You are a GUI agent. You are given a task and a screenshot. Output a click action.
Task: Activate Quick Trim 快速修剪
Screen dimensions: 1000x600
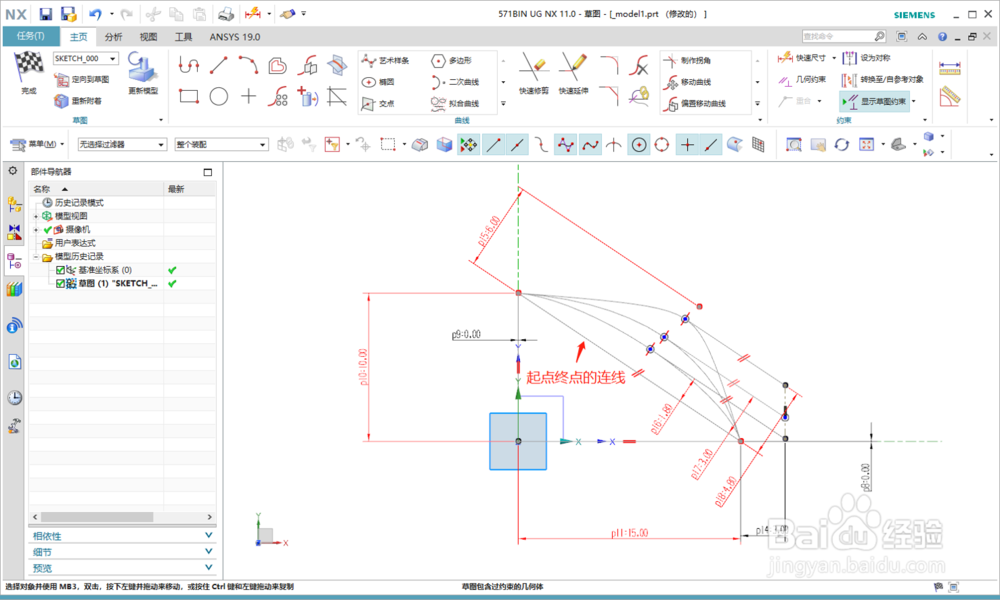(534, 74)
